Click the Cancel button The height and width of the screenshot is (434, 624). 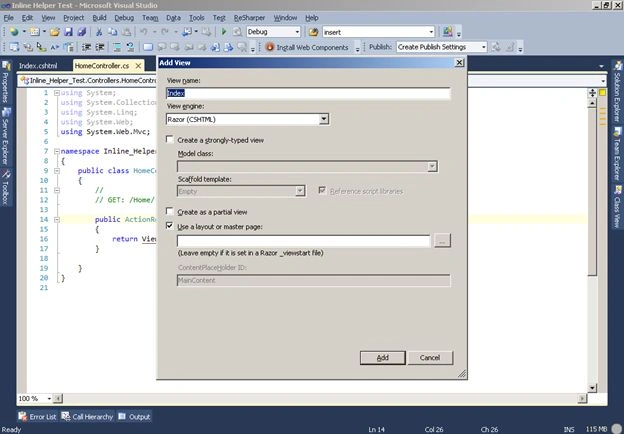[x=430, y=358]
